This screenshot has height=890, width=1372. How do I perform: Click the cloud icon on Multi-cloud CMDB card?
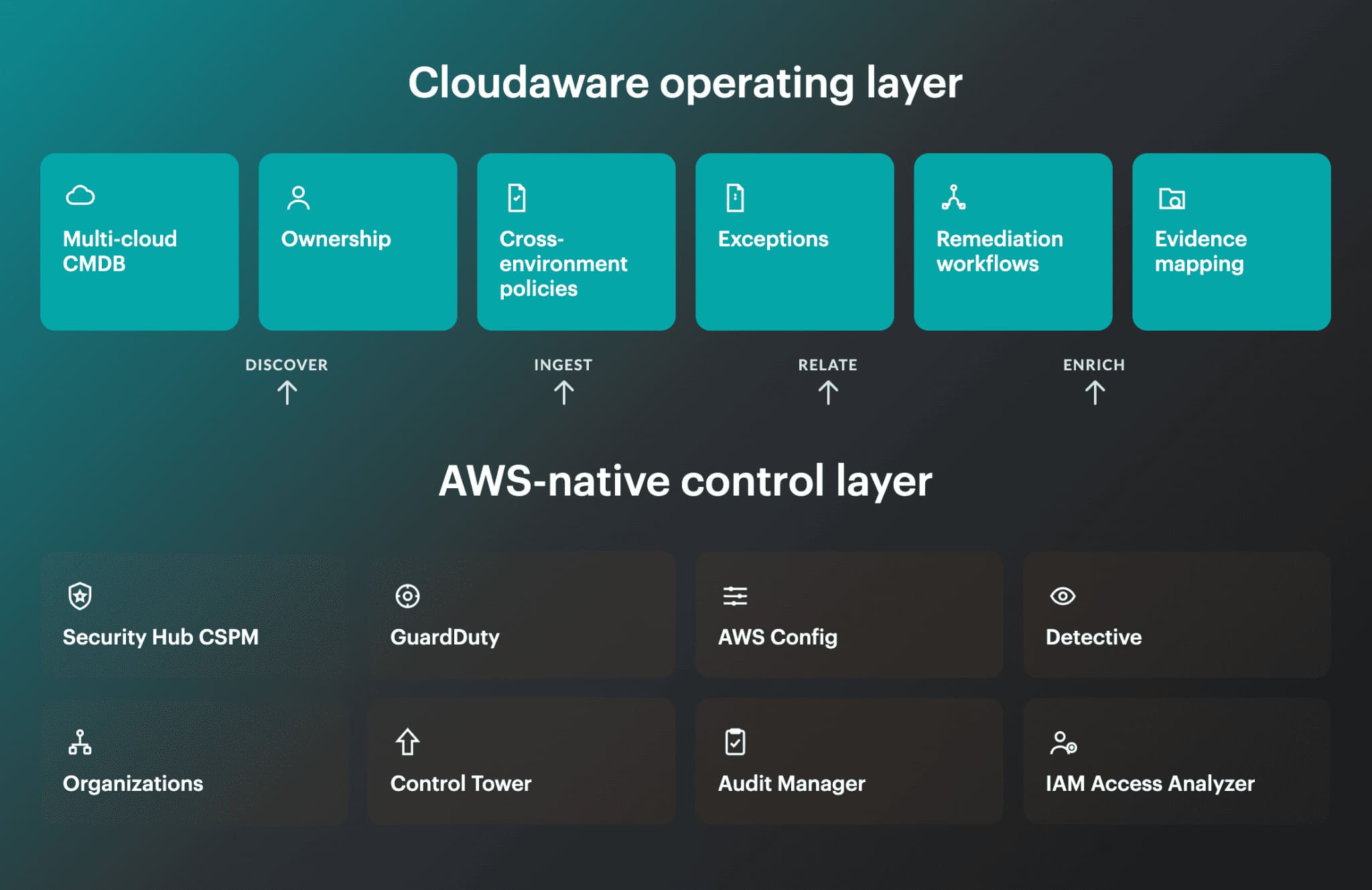click(x=80, y=196)
